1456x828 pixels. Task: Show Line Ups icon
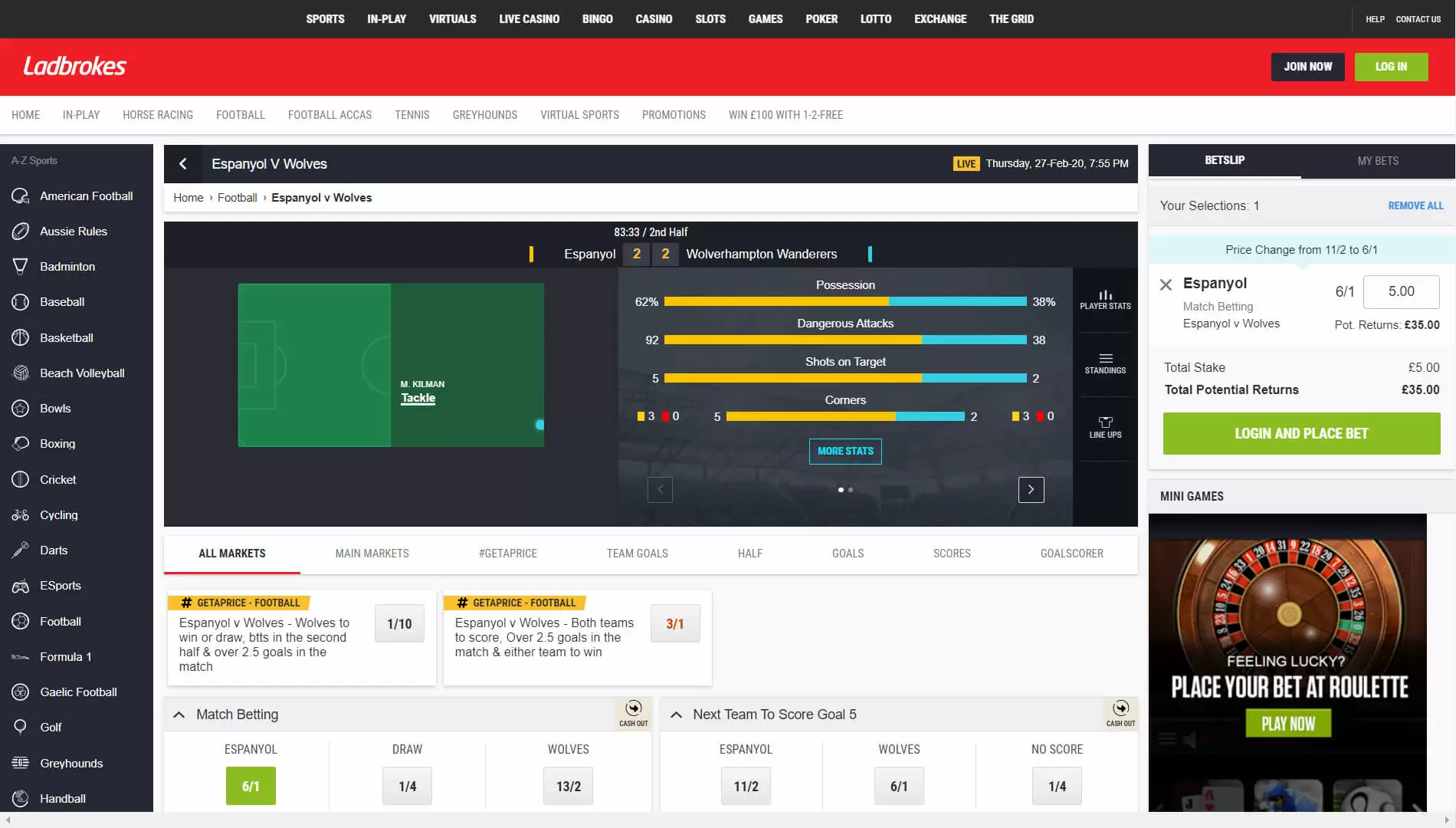click(x=1105, y=428)
